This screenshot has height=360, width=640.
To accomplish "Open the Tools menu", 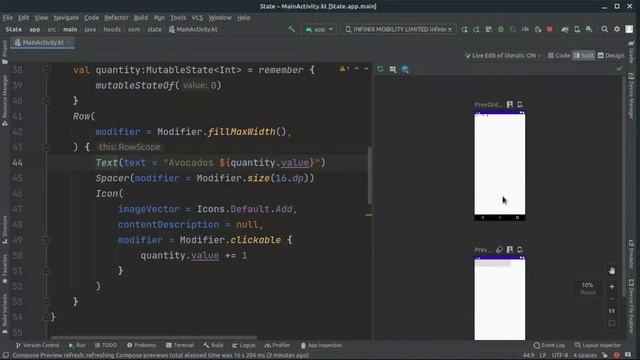I will [x=178, y=18].
